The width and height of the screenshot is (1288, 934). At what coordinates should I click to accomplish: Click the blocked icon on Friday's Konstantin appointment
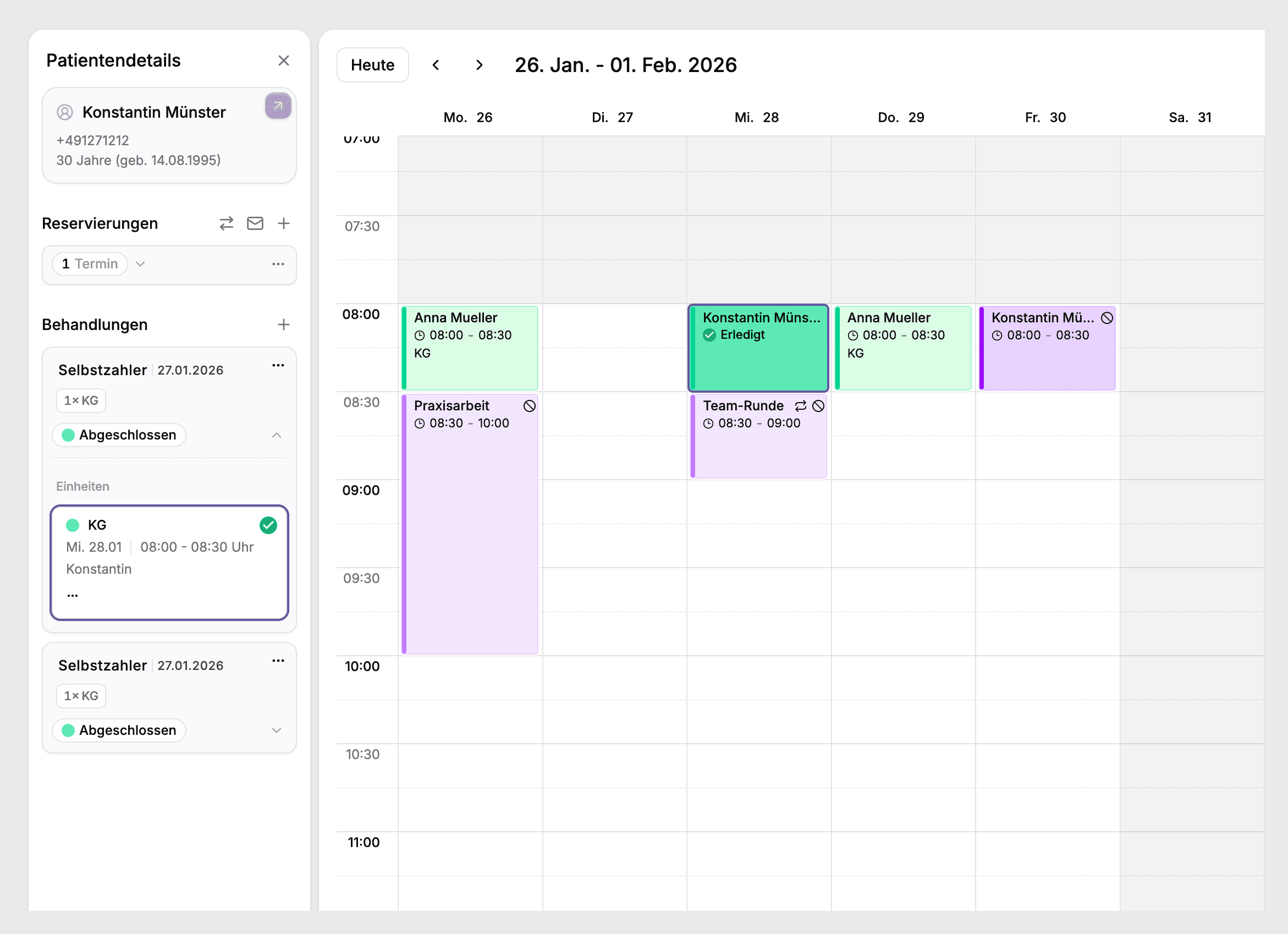coord(1107,318)
